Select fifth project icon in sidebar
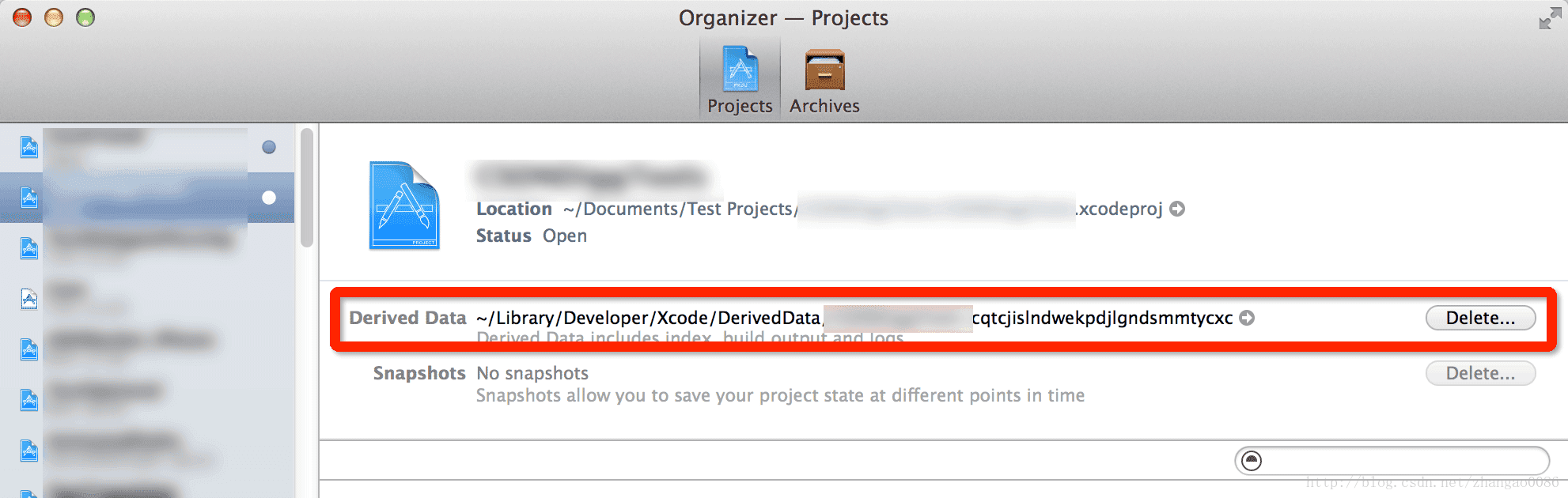 pos(29,349)
